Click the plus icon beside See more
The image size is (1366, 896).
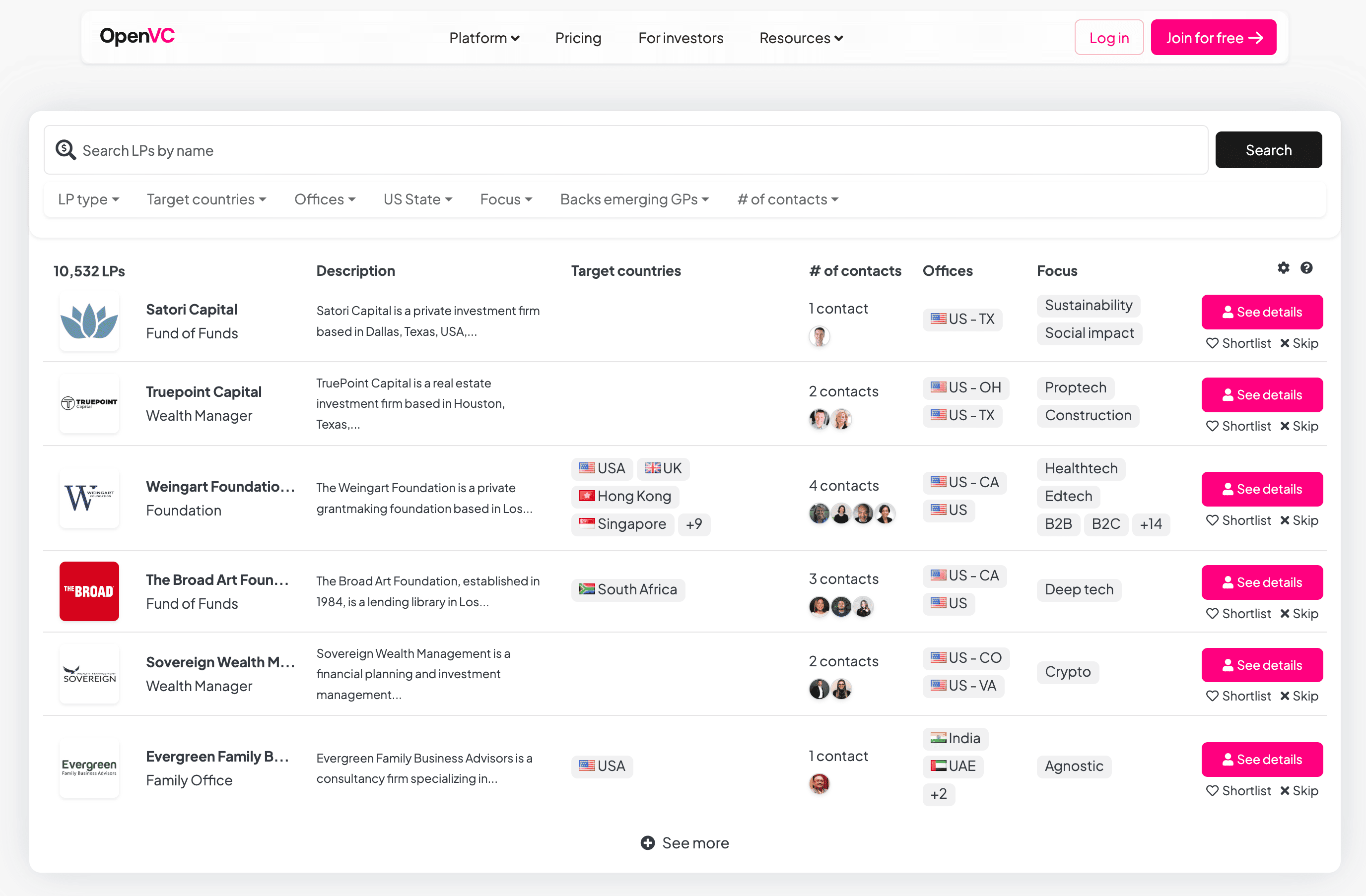point(647,842)
